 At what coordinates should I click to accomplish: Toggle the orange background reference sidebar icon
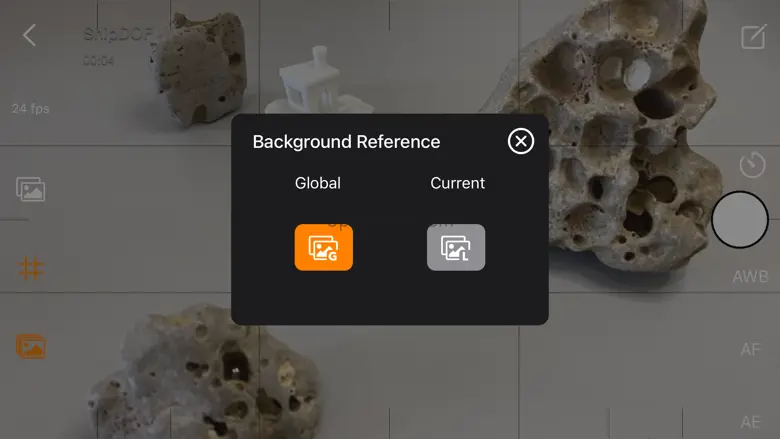pos(31,347)
